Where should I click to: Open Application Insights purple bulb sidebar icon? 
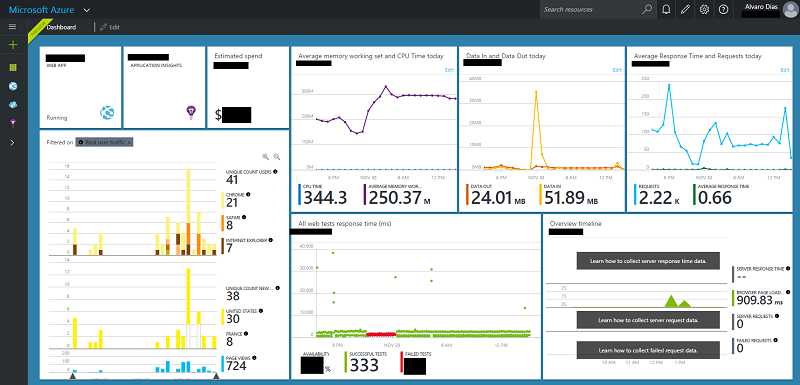pos(13,122)
